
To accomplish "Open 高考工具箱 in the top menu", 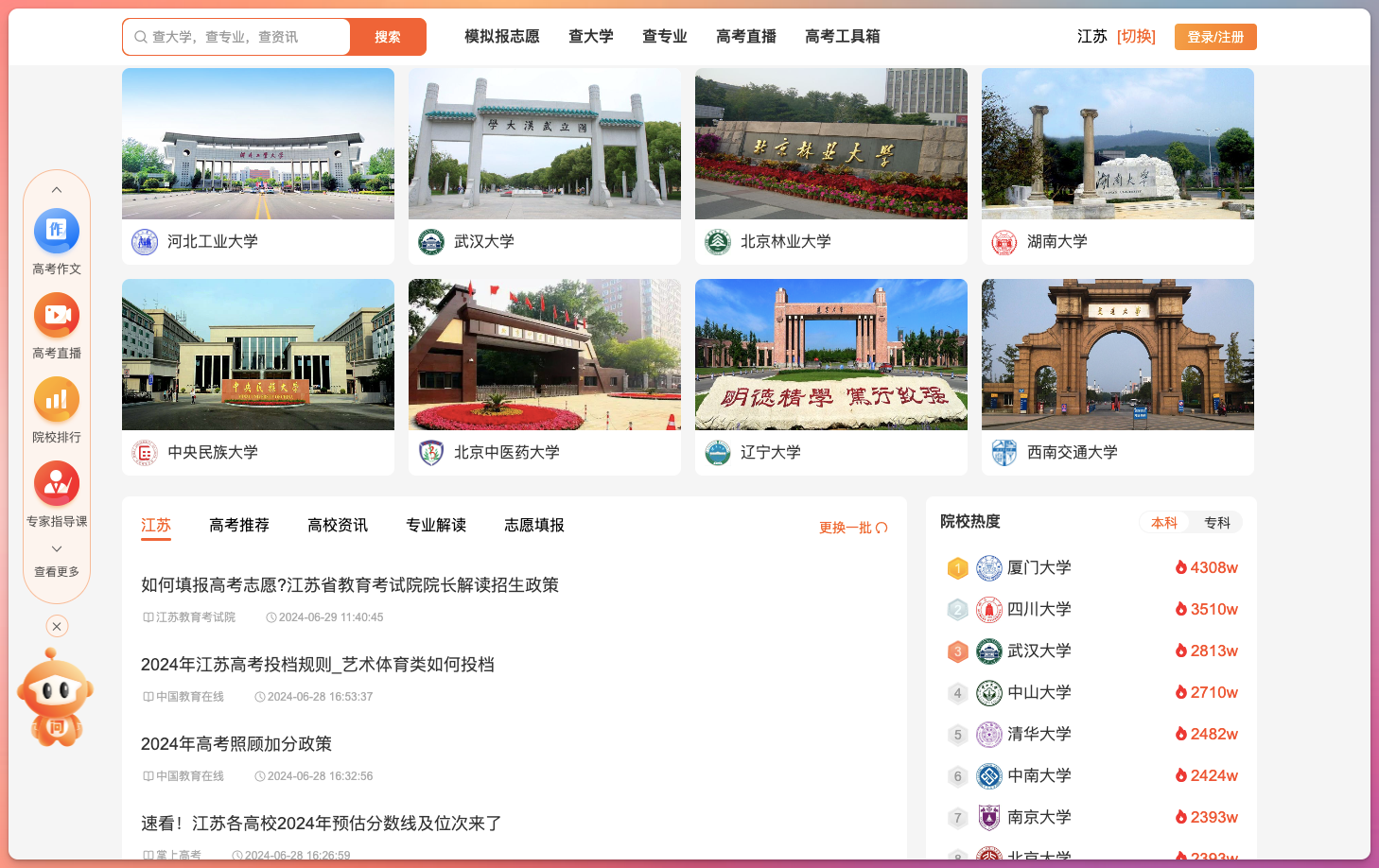I will point(843,36).
